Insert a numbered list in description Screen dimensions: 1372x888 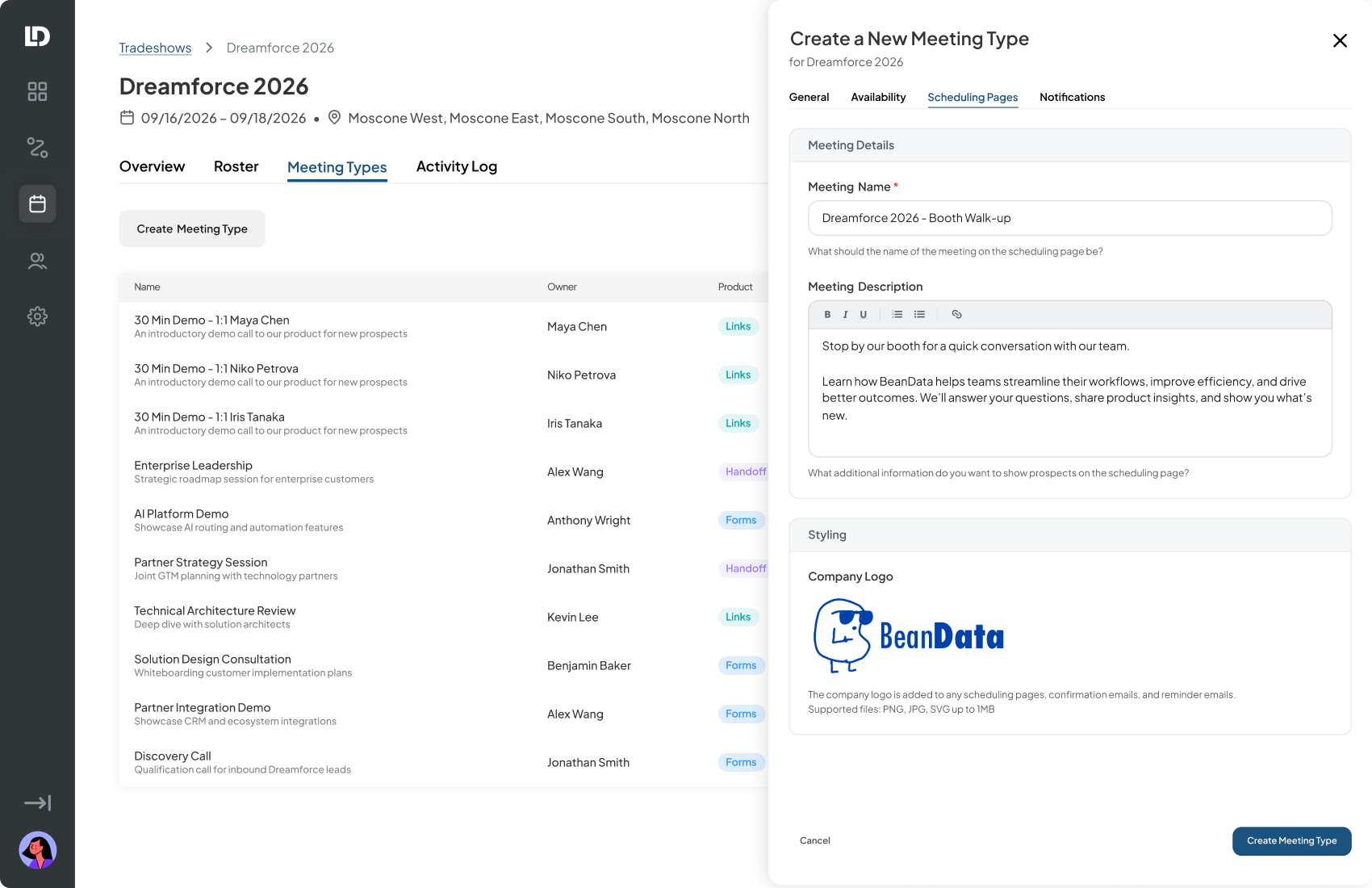tap(897, 314)
